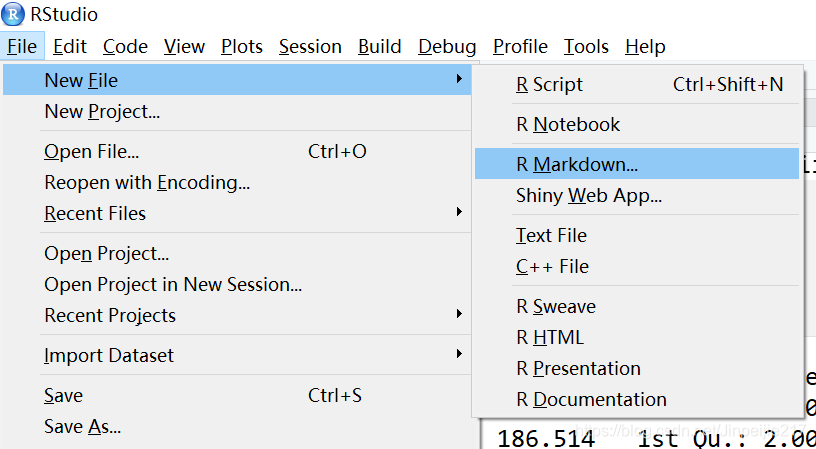This screenshot has height=449, width=816.
Task: Open the Profile menu
Action: pos(520,46)
